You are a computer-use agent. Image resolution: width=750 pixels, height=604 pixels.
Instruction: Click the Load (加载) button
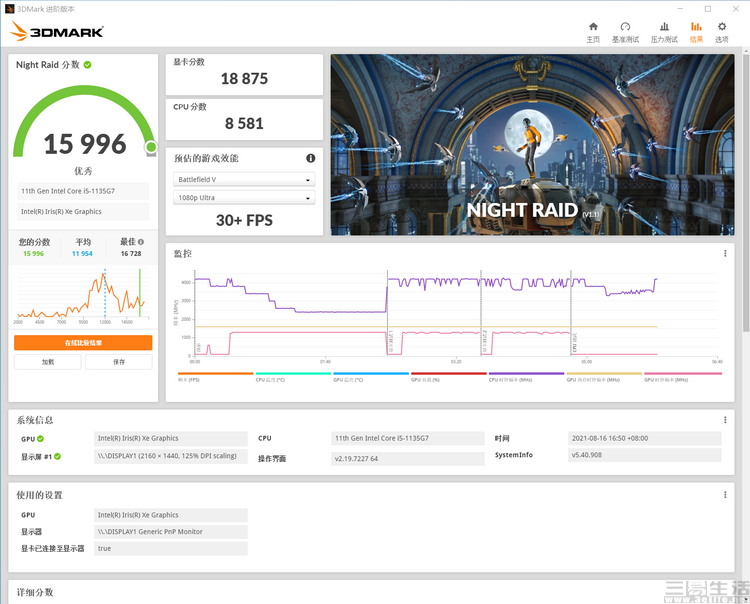tap(48, 362)
